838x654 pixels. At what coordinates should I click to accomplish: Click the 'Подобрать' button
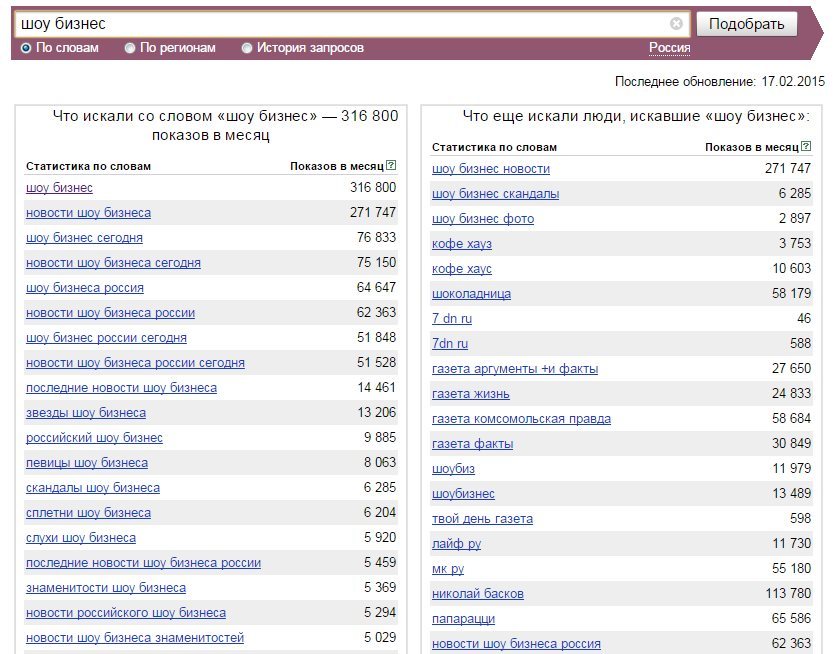tap(747, 24)
